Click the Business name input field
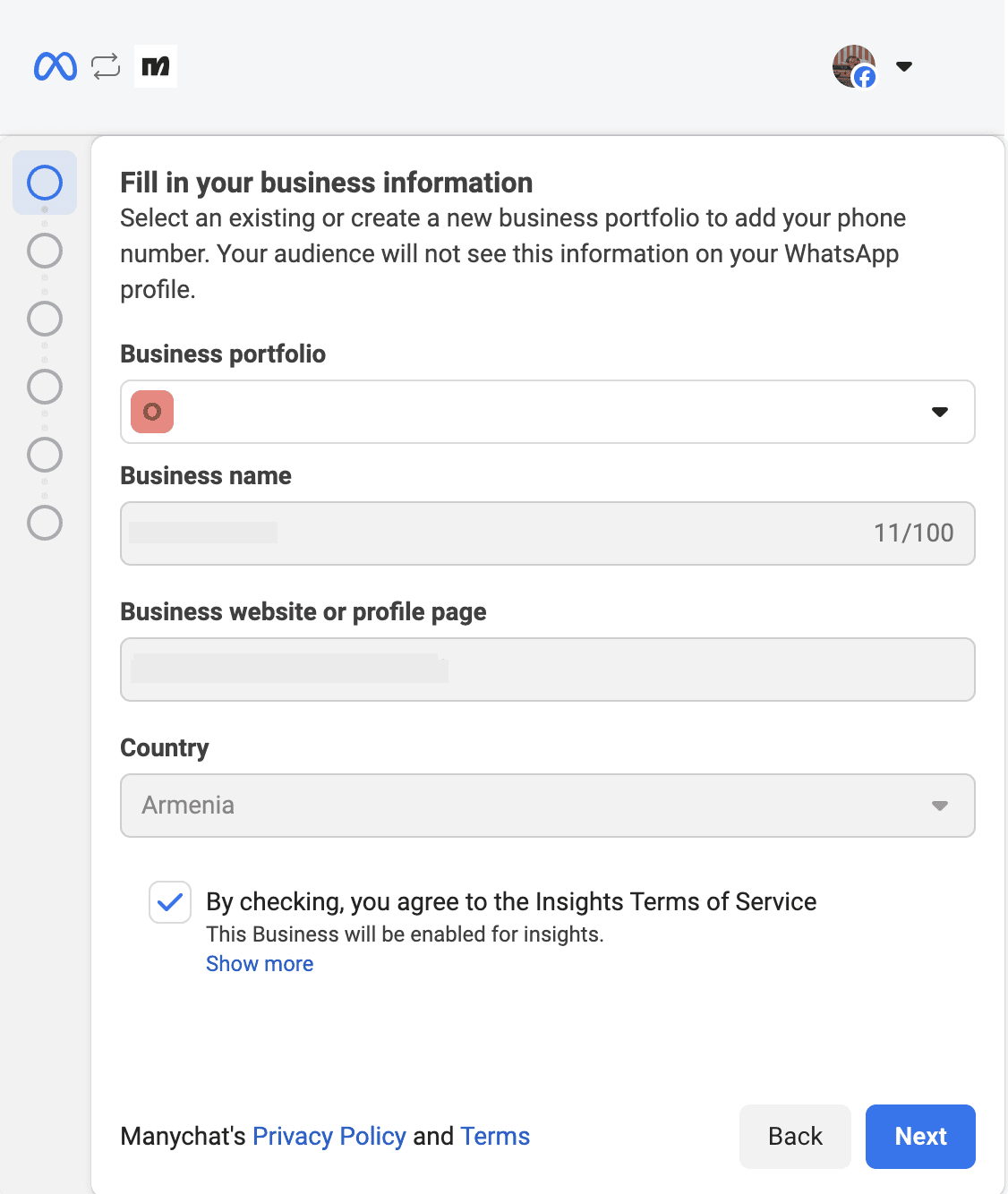The width and height of the screenshot is (1008, 1194). coord(548,533)
